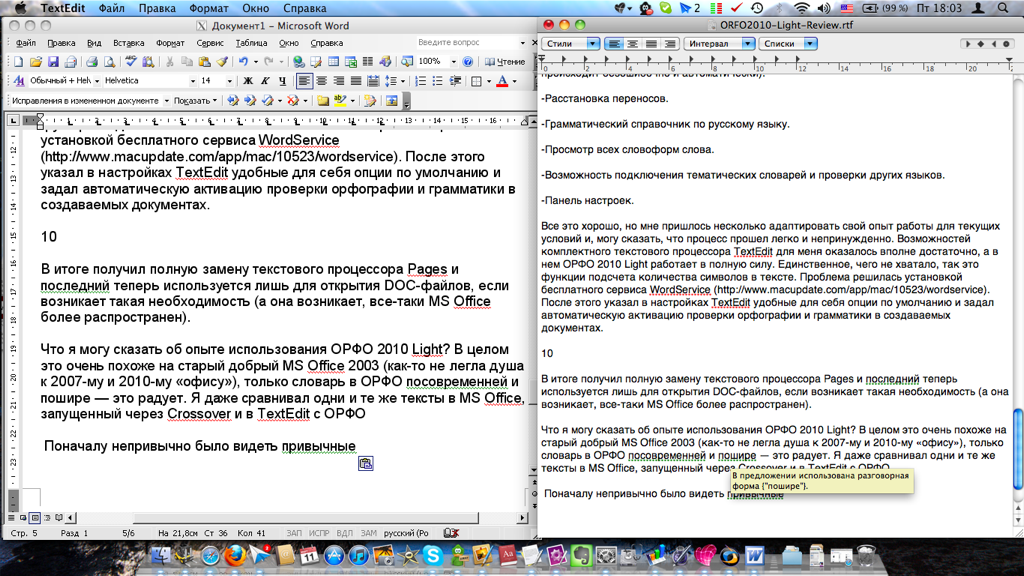The height and width of the screenshot is (576, 1024).
Task: Open the Формат menu in Mac menu bar
Action: coord(208,8)
